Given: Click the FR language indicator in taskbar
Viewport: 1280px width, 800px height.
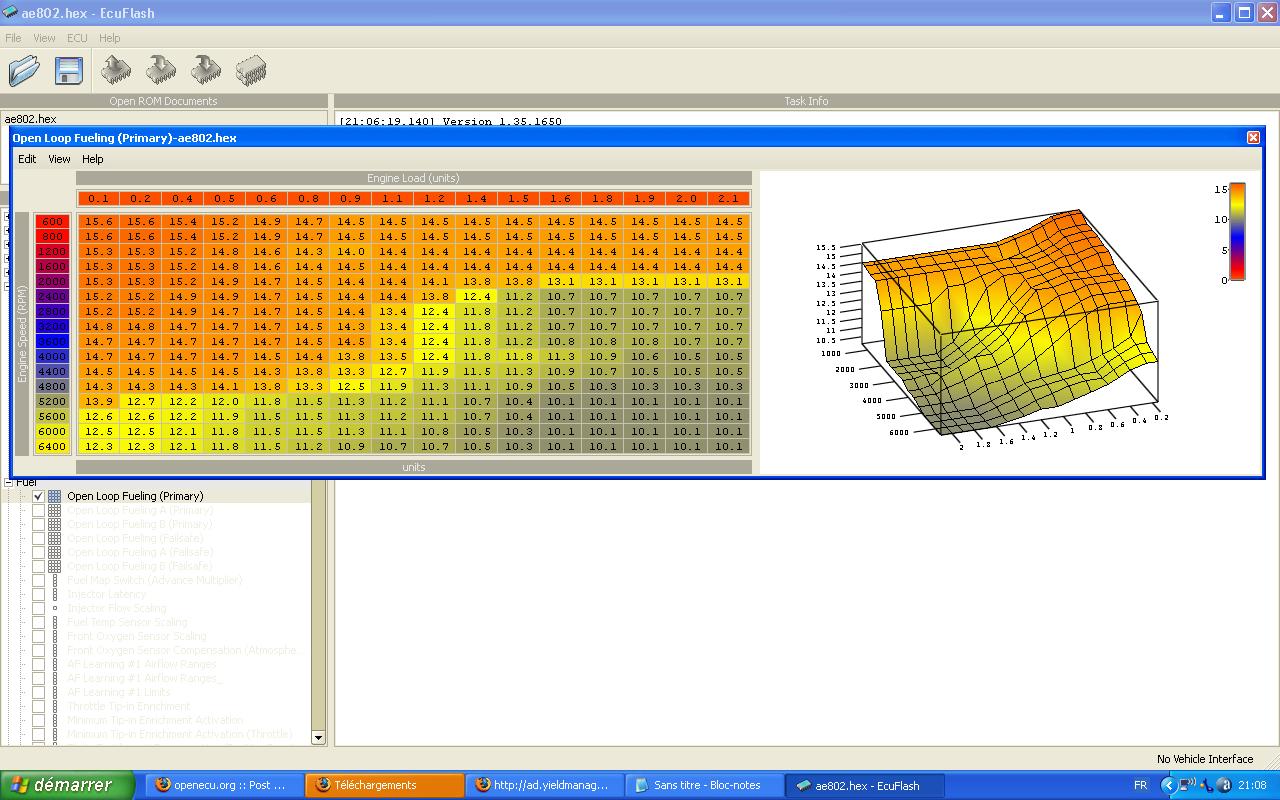Looking at the screenshot, I should pos(1141,785).
